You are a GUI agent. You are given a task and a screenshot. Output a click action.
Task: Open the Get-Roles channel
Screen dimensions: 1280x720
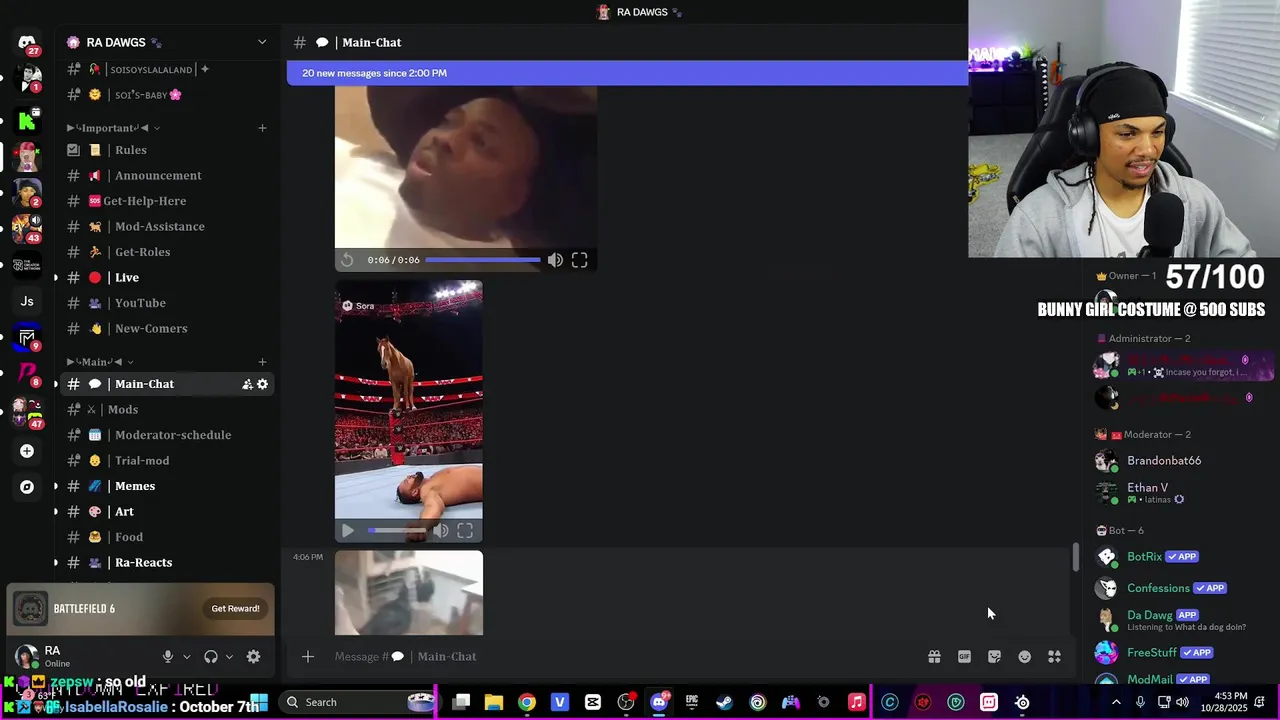pyautogui.click(x=168, y=252)
